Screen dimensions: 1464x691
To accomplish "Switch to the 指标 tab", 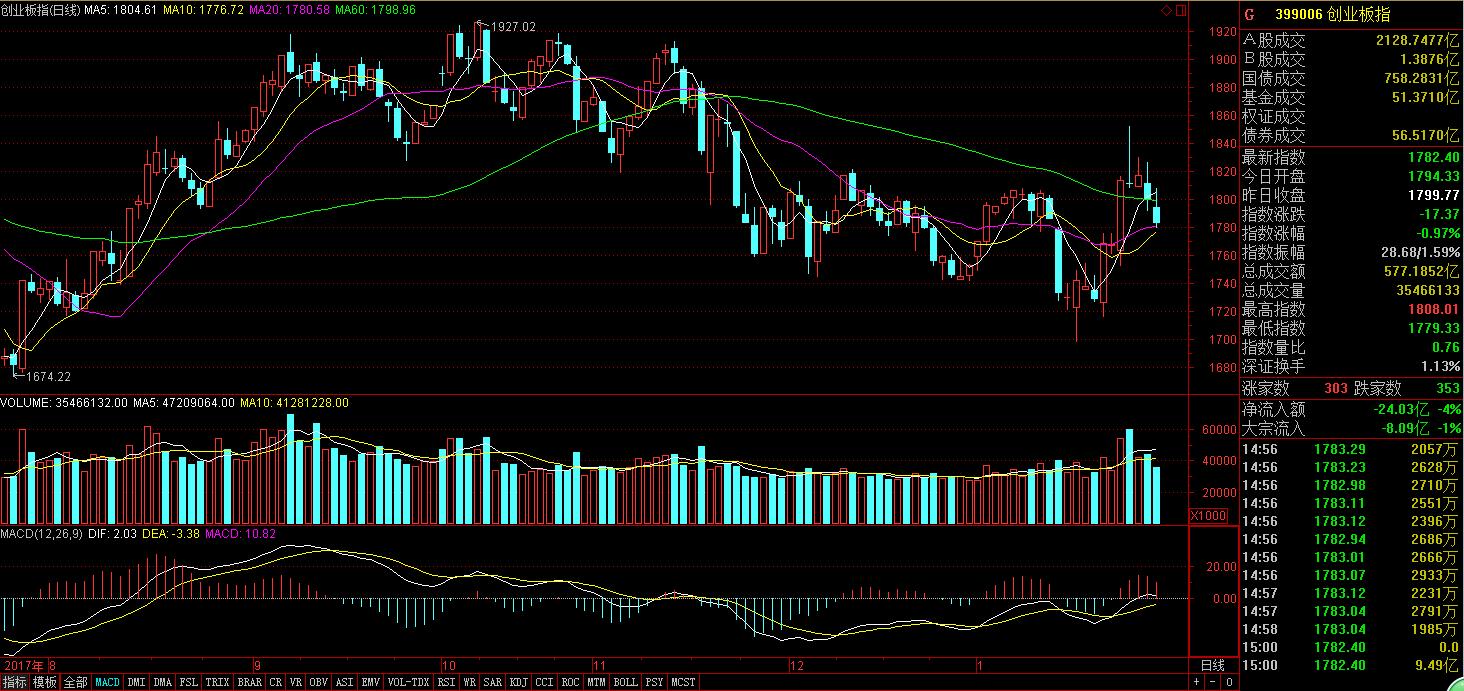I will pos(14,682).
